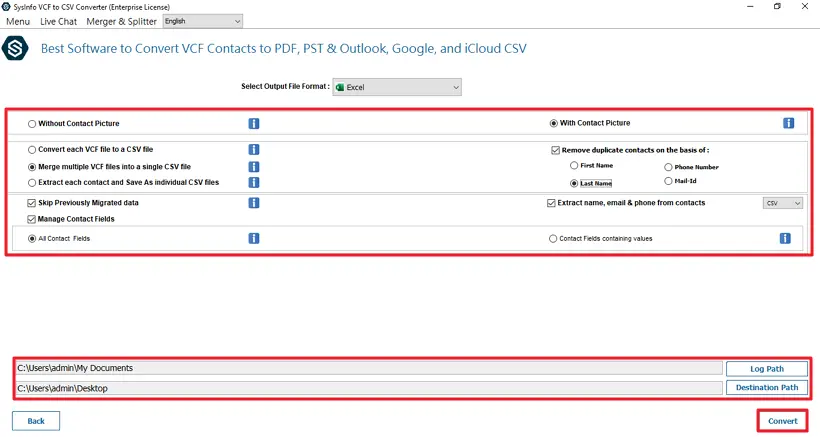Image resolution: width=820 pixels, height=437 pixels.
Task: Click the Convert button
Action: (x=782, y=421)
